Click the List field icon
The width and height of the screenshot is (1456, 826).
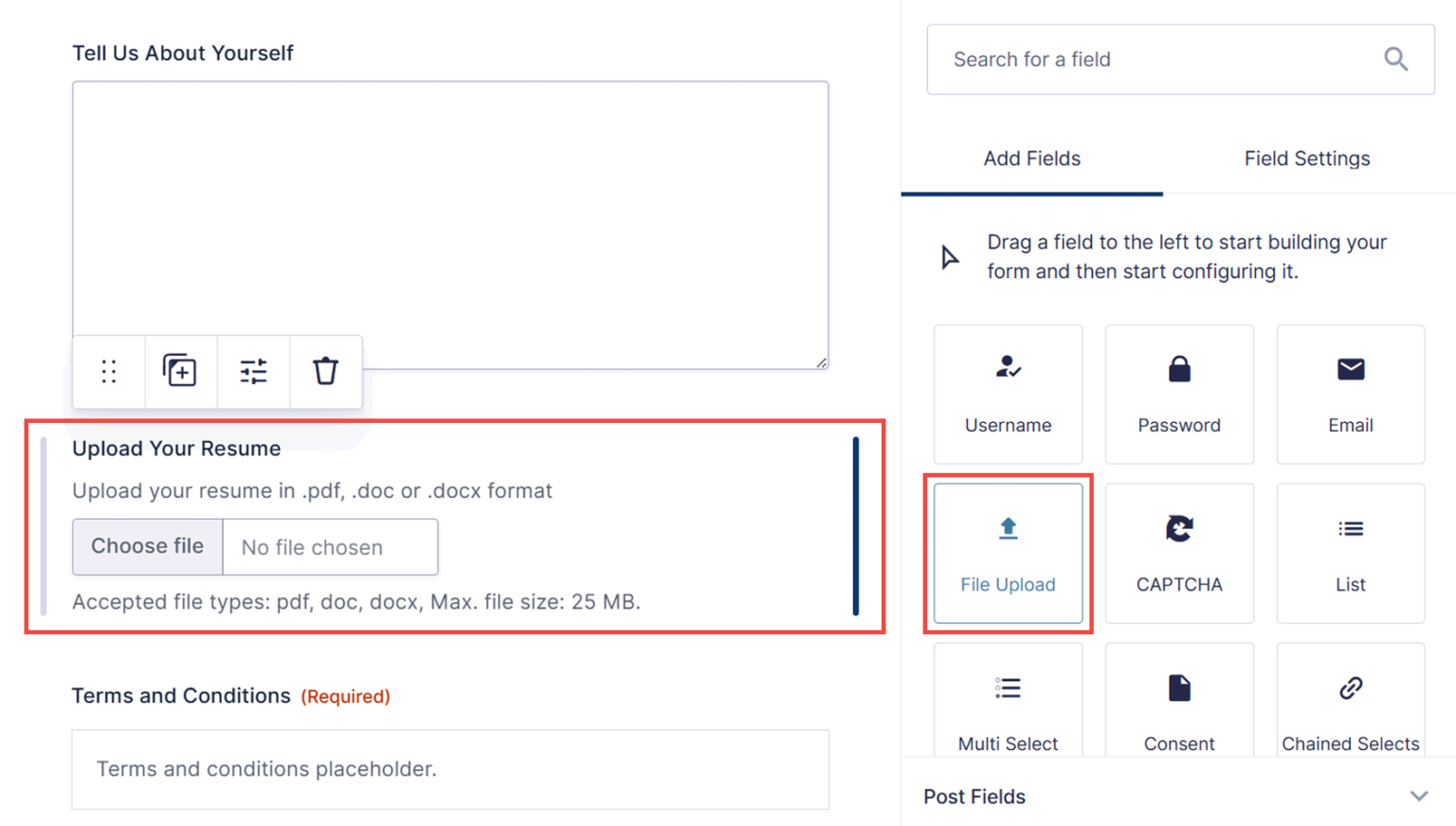click(1350, 529)
